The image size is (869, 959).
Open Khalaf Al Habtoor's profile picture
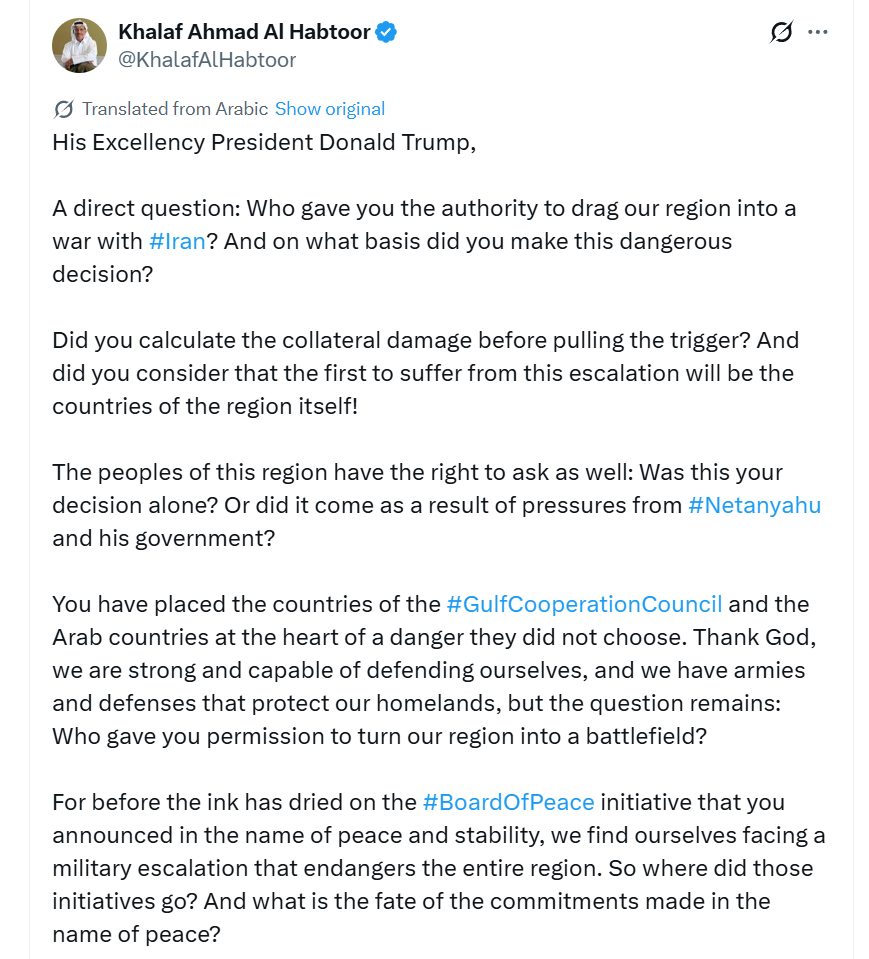tap(79, 45)
